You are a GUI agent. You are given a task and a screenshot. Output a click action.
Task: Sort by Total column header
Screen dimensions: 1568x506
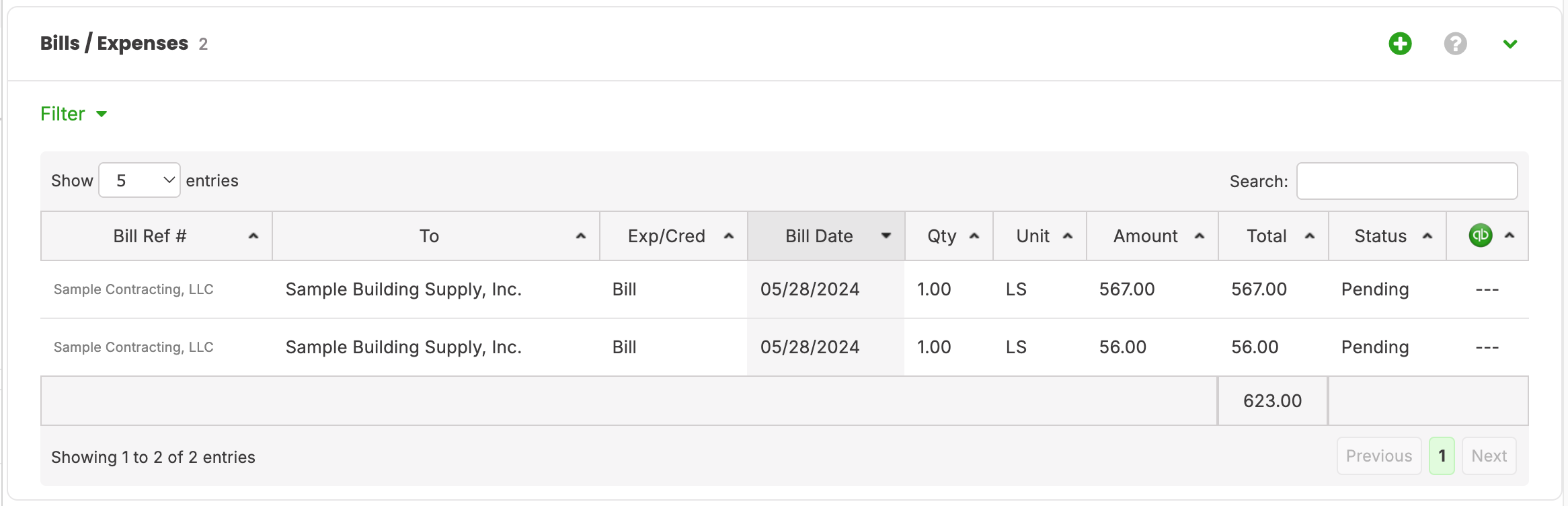click(x=1273, y=236)
